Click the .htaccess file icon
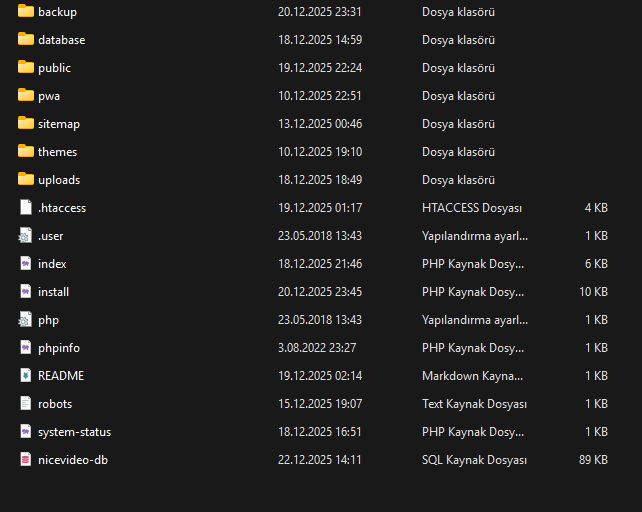The height and width of the screenshot is (512, 642). tap(26, 208)
